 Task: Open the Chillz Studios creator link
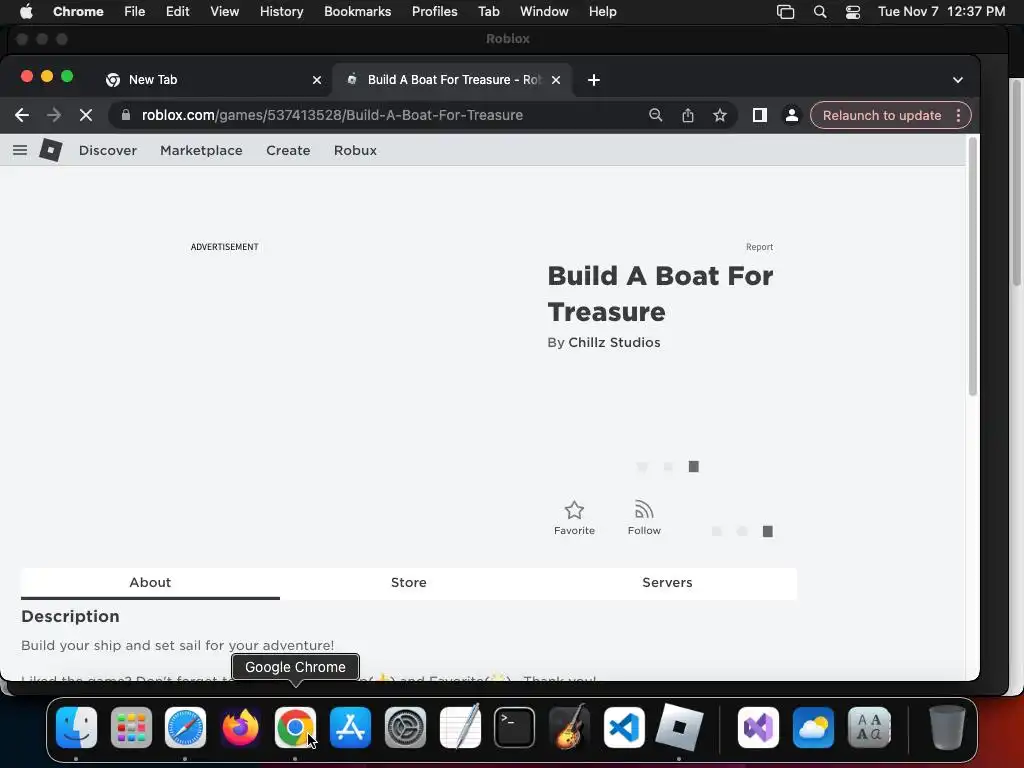click(614, 342)
